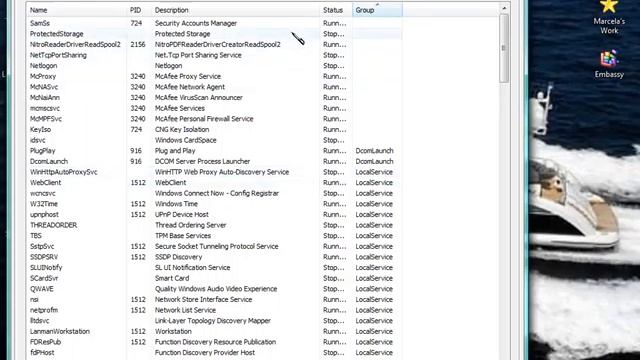Select the wcncsvc service
The width and height of the screenshot is (640, 360).
coord(42,193)
